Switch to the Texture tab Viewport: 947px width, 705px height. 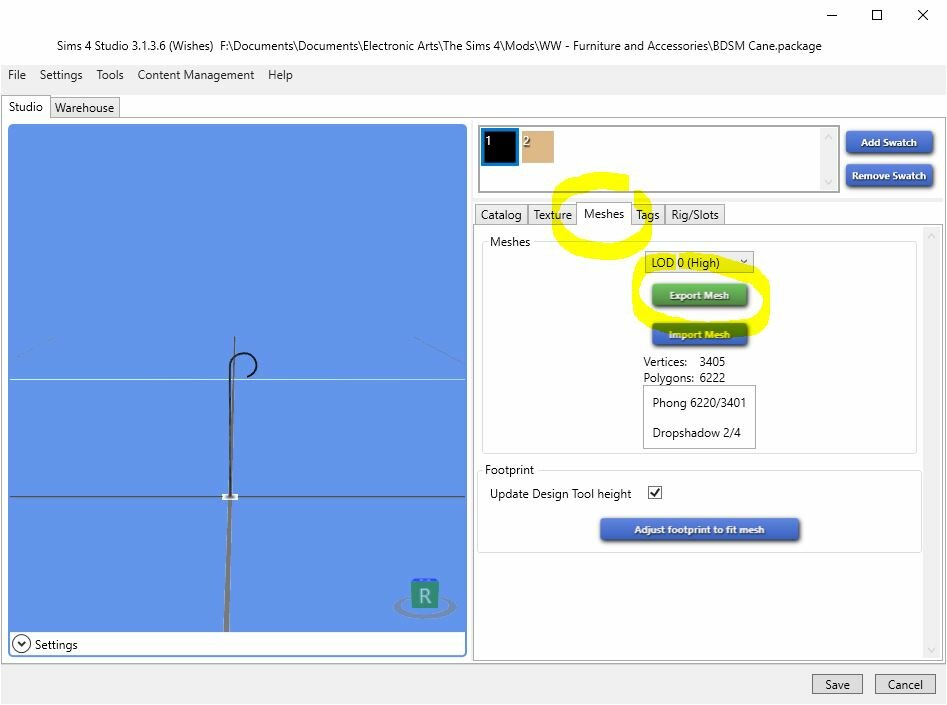click(x=552, y=214)
